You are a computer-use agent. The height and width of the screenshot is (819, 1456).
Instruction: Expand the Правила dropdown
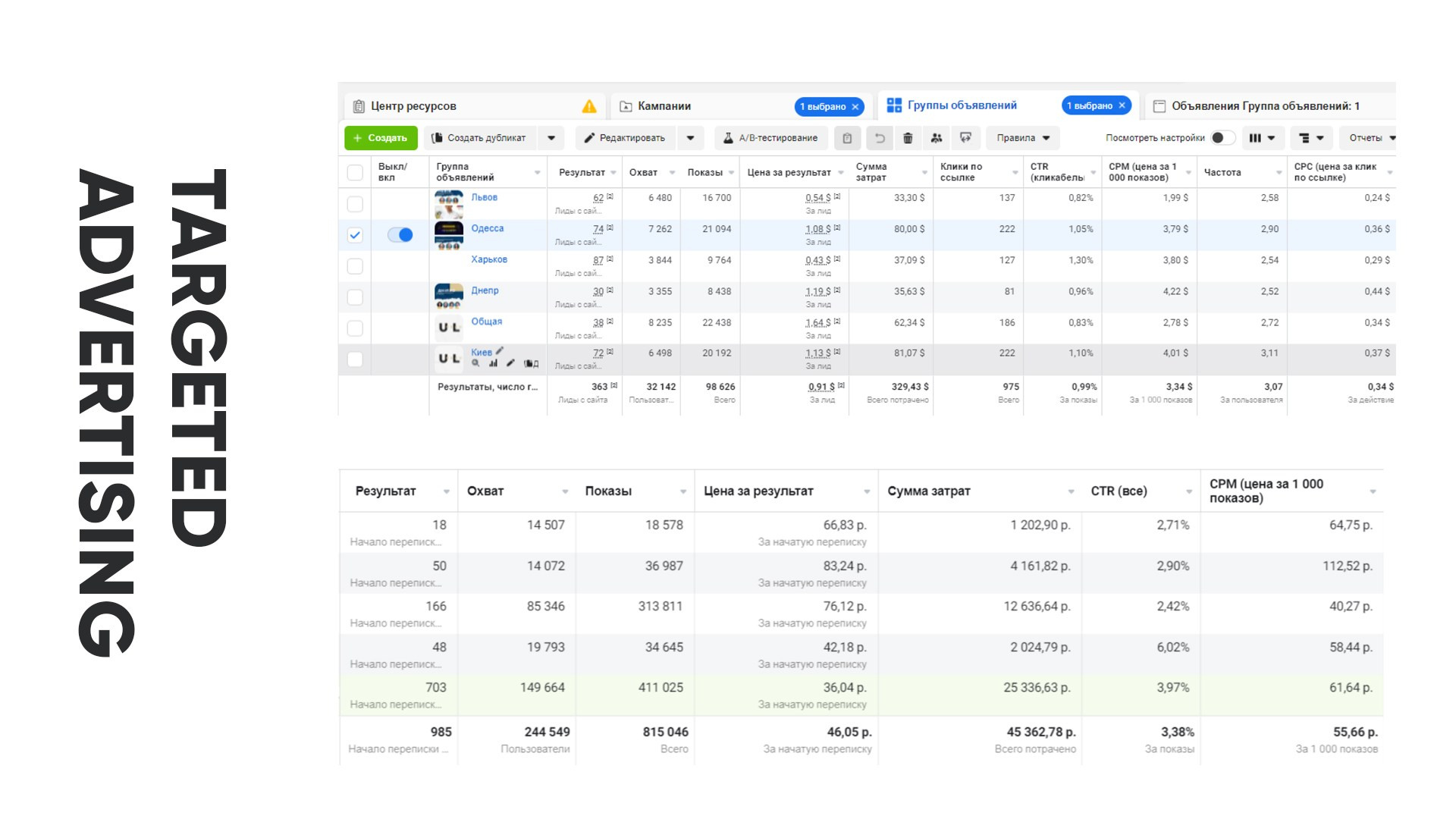pyautogui.click(x=1023, y=138)
